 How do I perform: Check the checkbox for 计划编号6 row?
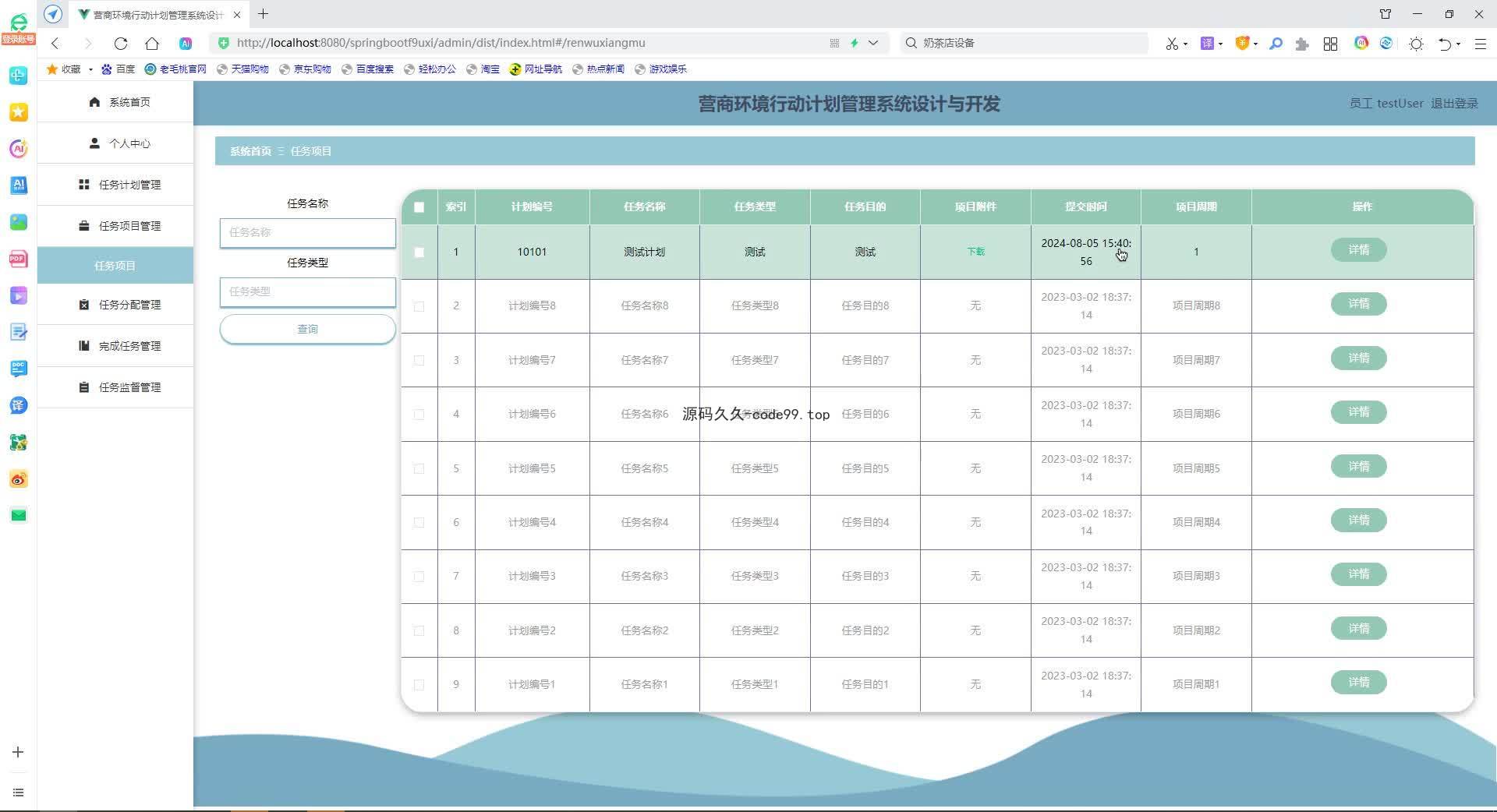(x=419, y=415)
